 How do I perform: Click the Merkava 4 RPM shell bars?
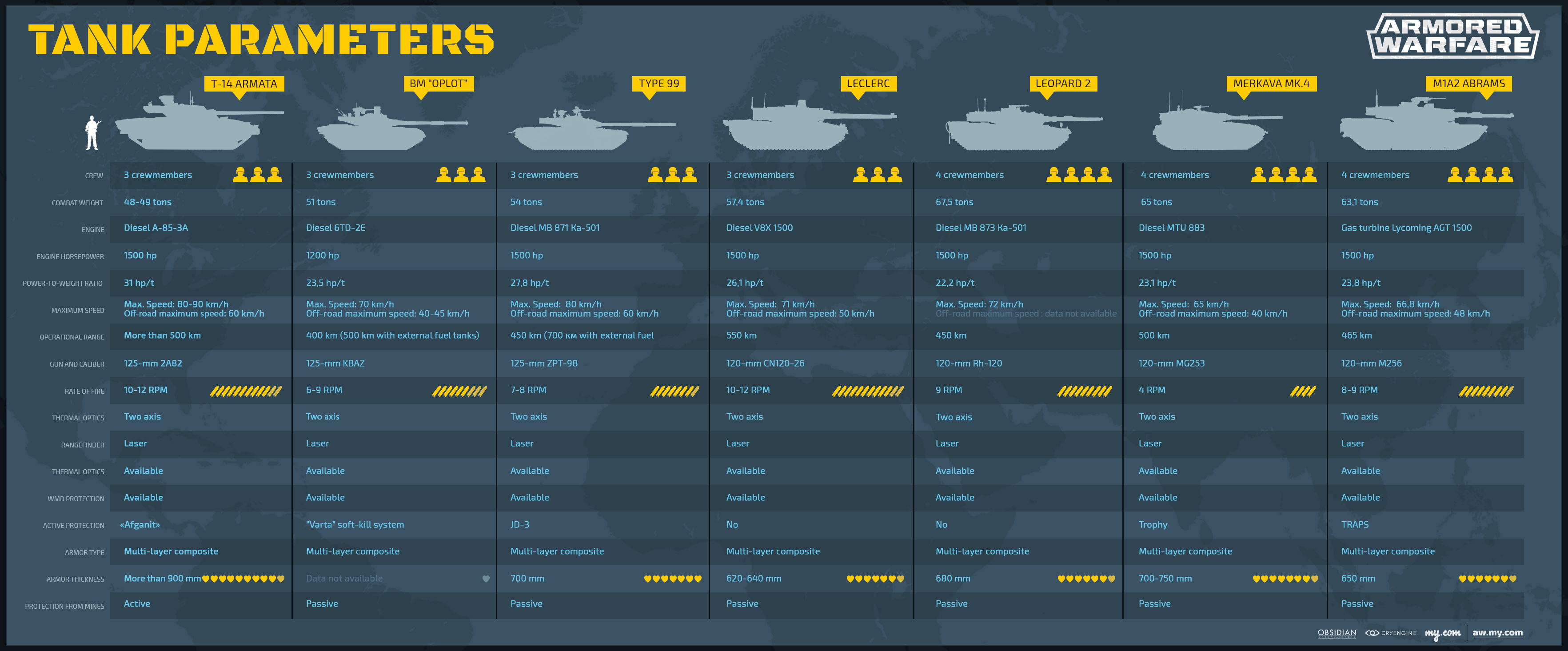click(1303, 391)
